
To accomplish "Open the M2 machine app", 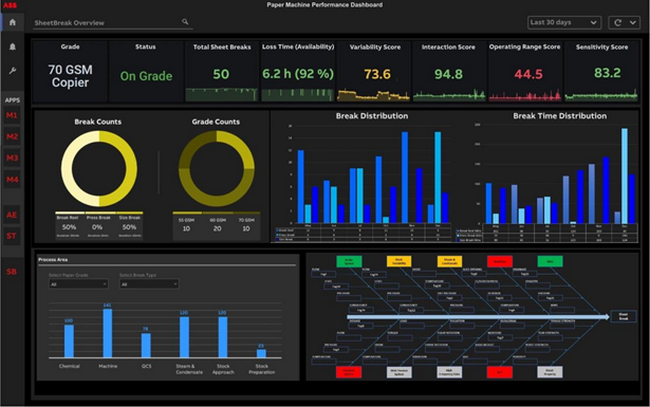I will pyautogui.click(x=12, y=136).
